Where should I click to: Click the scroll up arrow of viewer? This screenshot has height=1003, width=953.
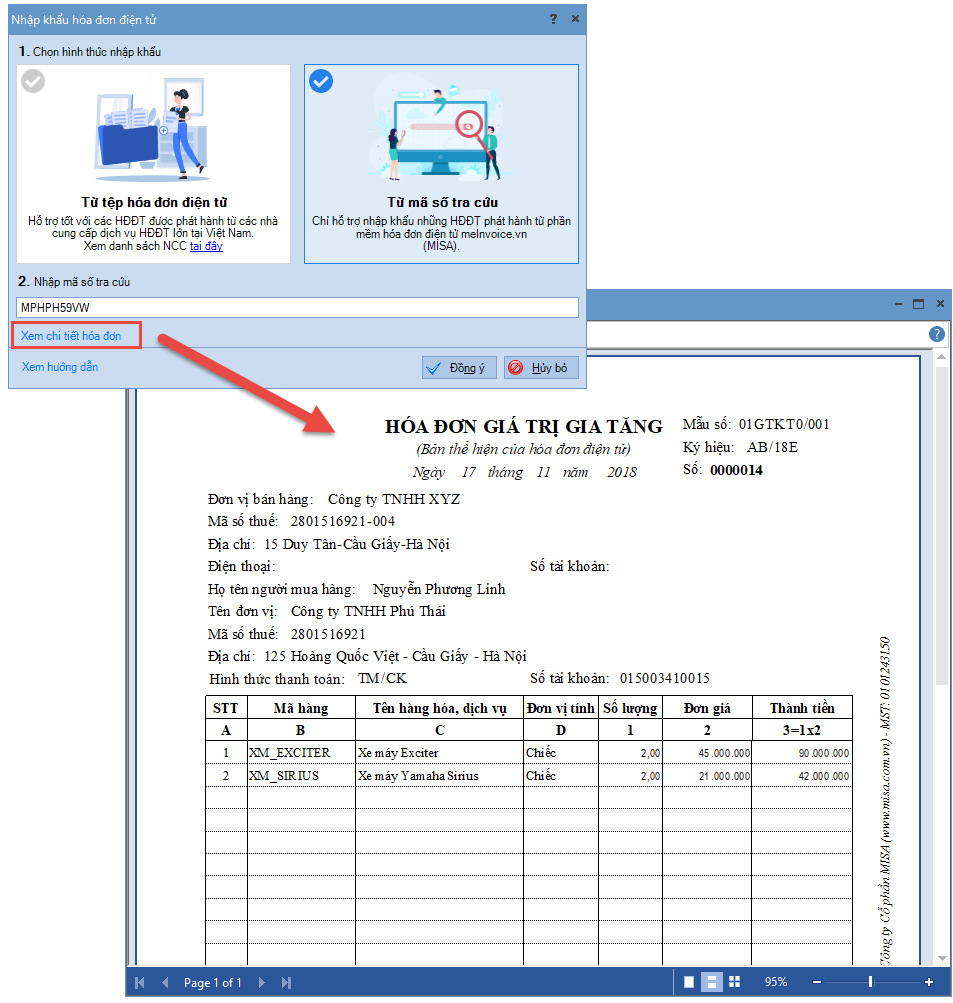[x=941, y=357]
